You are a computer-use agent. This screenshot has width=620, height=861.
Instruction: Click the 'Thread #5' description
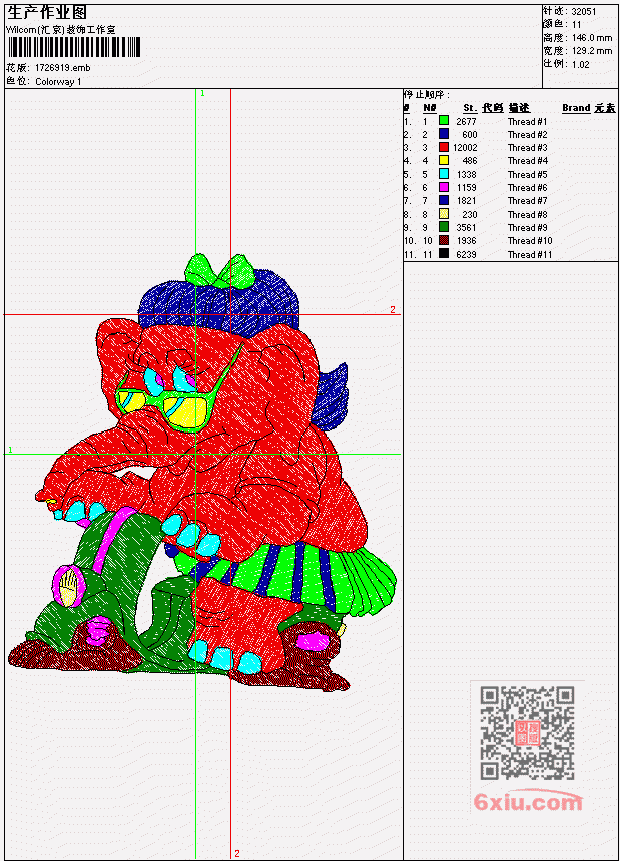527,175
